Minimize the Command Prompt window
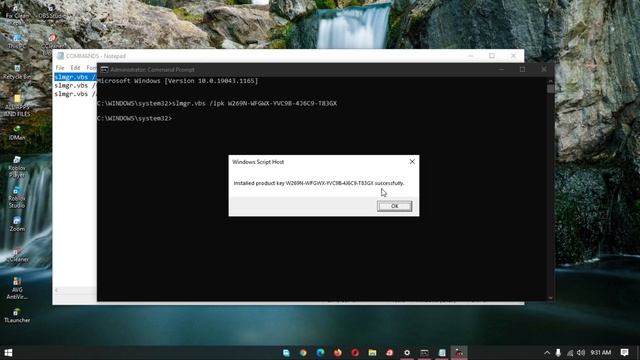 click(501, 69)
